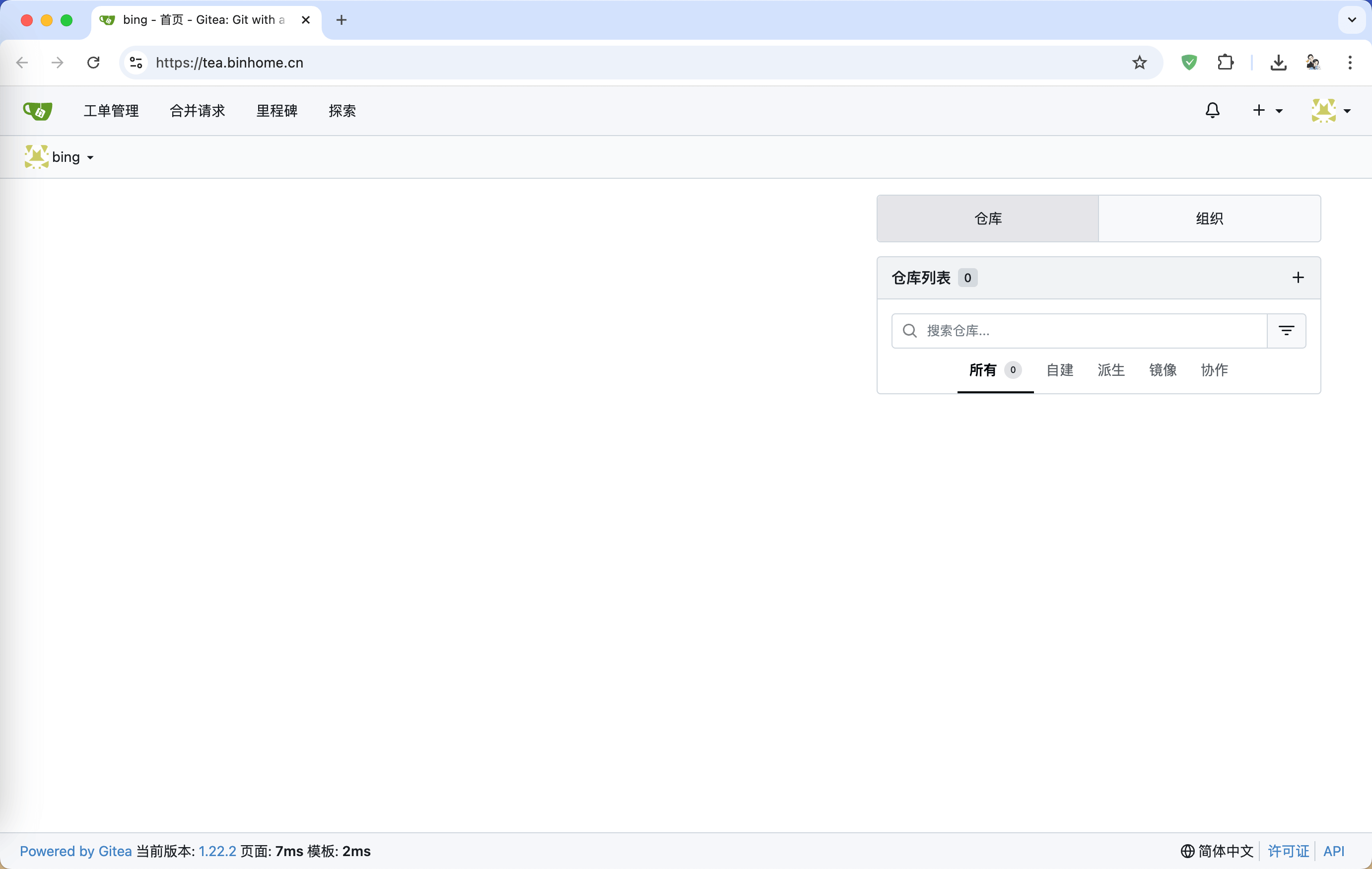The image size is (1372, 869).
Task: Open the version 1.22.2 link
Action: tap(217, 851)
